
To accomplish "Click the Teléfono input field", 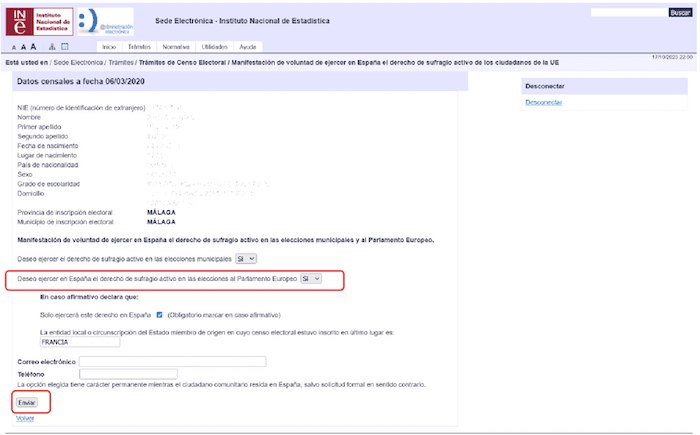I will pyautogui.click(x=128, y=374).
